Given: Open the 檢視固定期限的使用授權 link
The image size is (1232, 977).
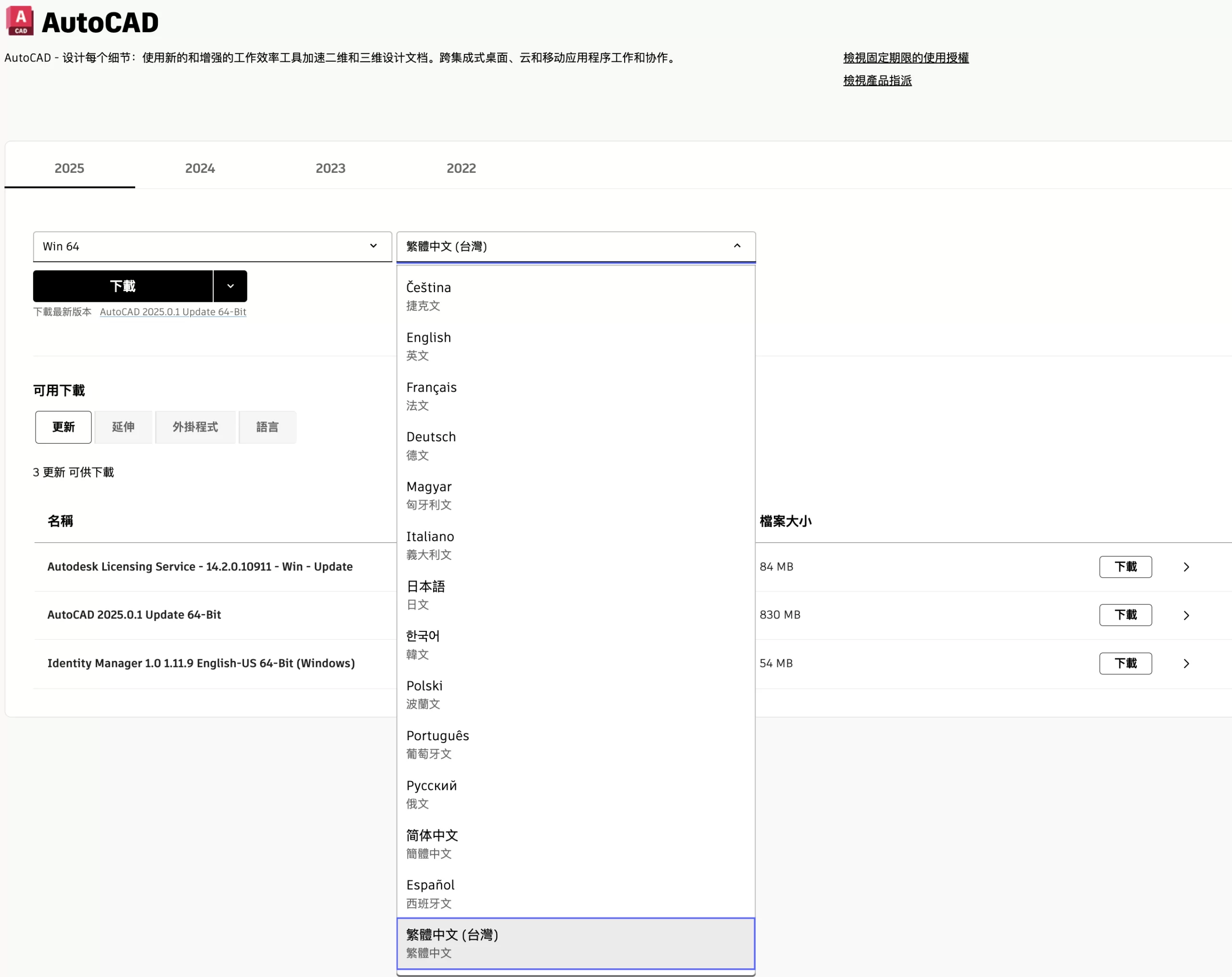Looking at the screenshot, I should click(x=905, y=58).
